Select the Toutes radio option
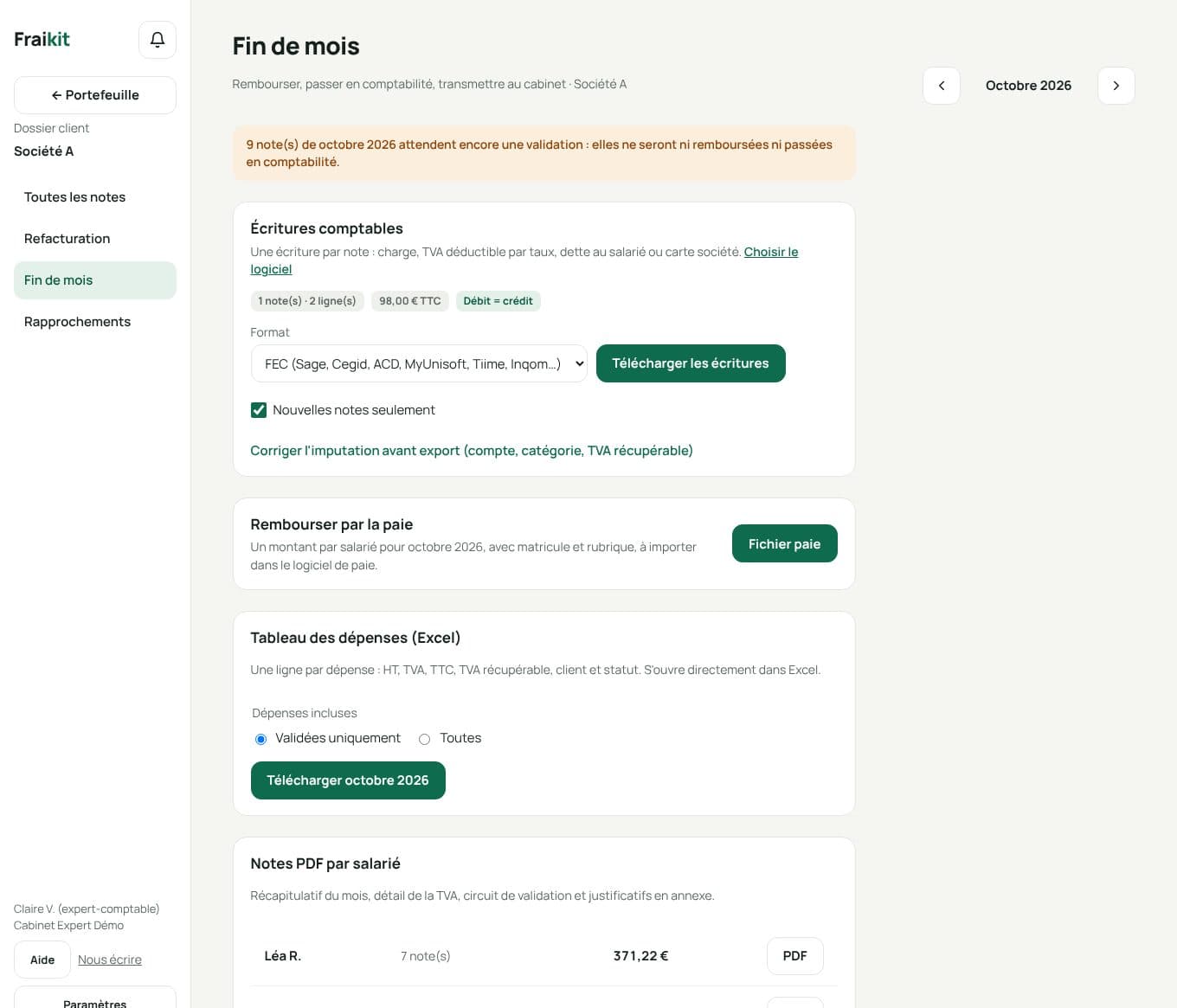 424,739
